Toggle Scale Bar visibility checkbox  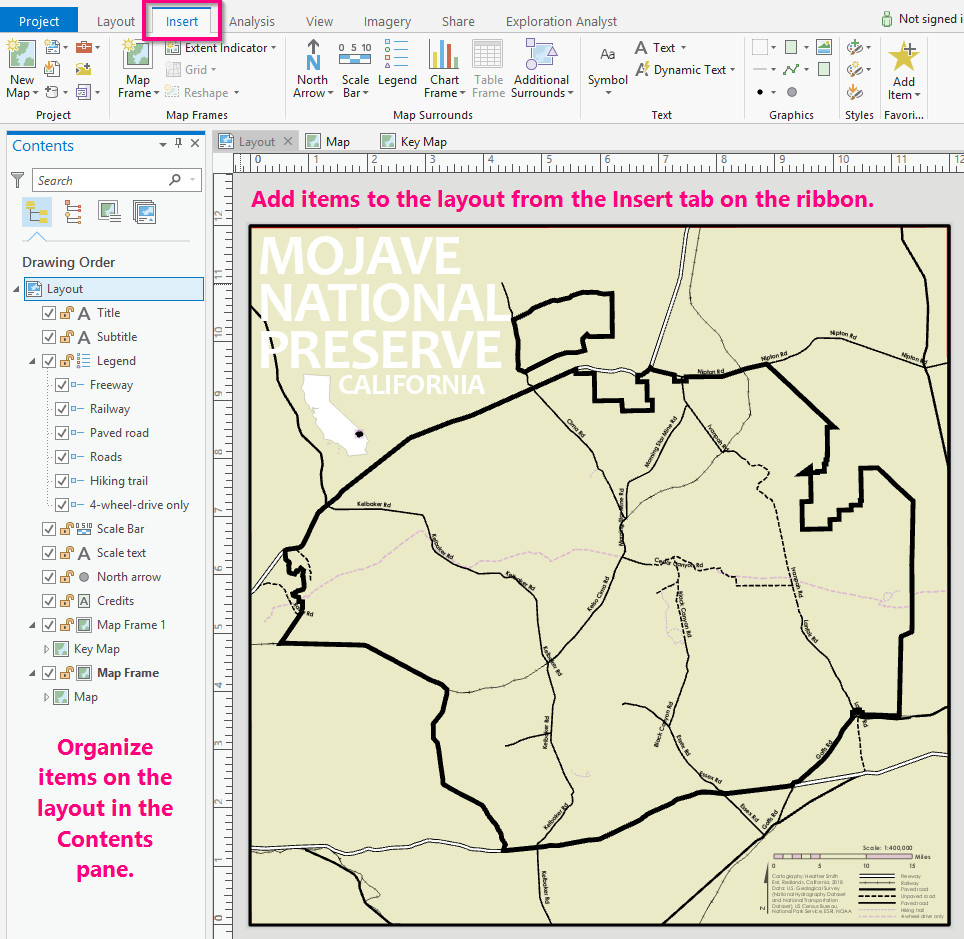(x=49, y=529)
